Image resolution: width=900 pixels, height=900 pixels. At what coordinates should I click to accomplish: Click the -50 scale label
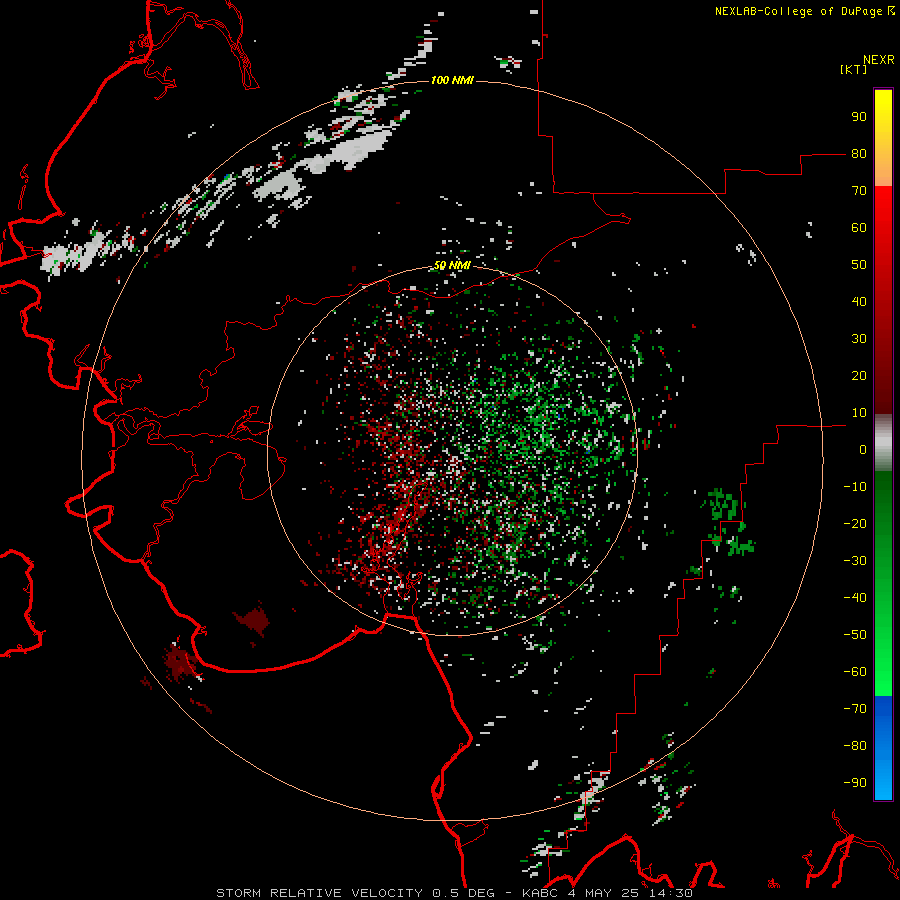[855, 635]
